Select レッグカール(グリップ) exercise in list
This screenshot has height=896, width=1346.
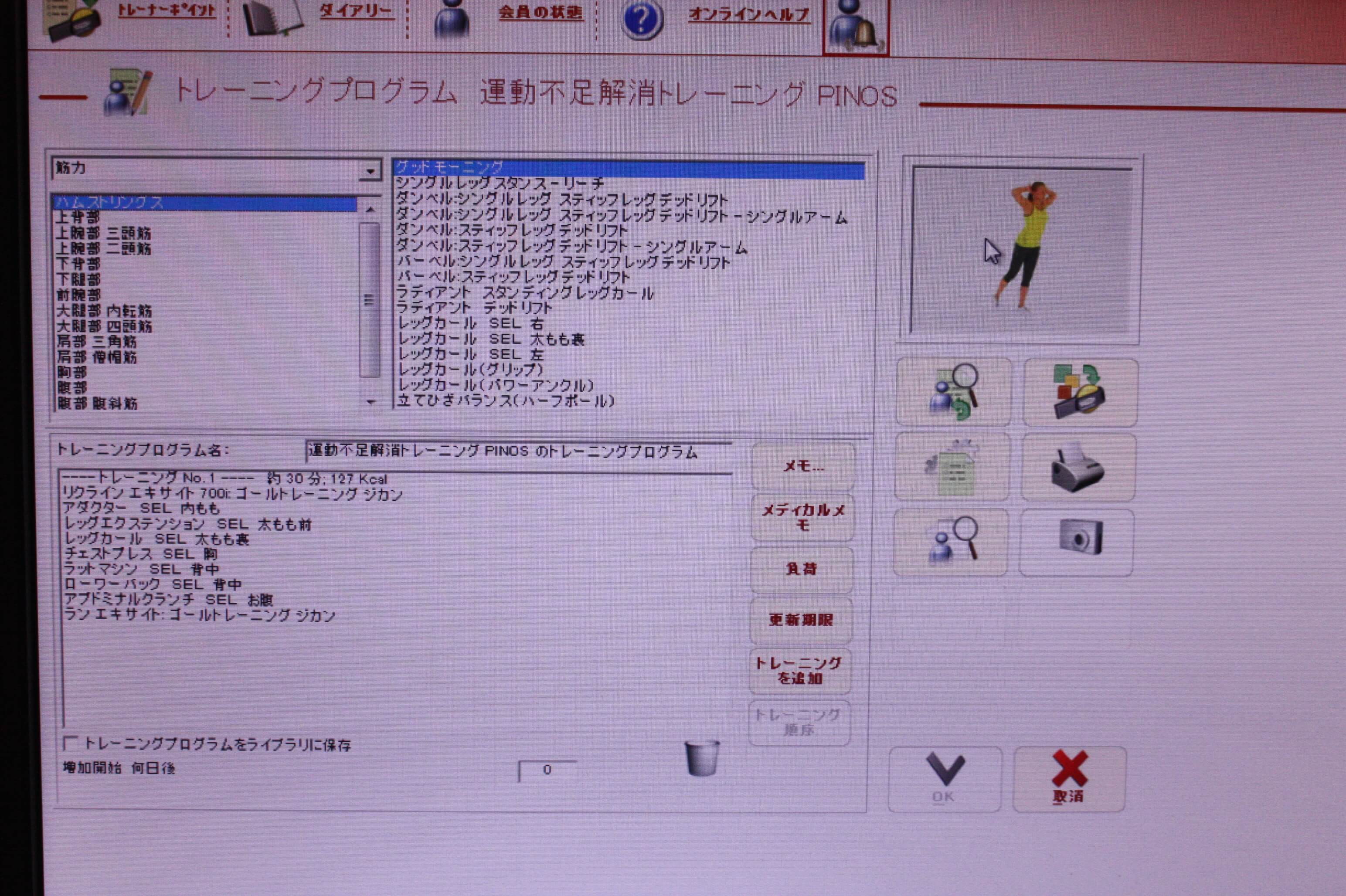pos(470,370)
